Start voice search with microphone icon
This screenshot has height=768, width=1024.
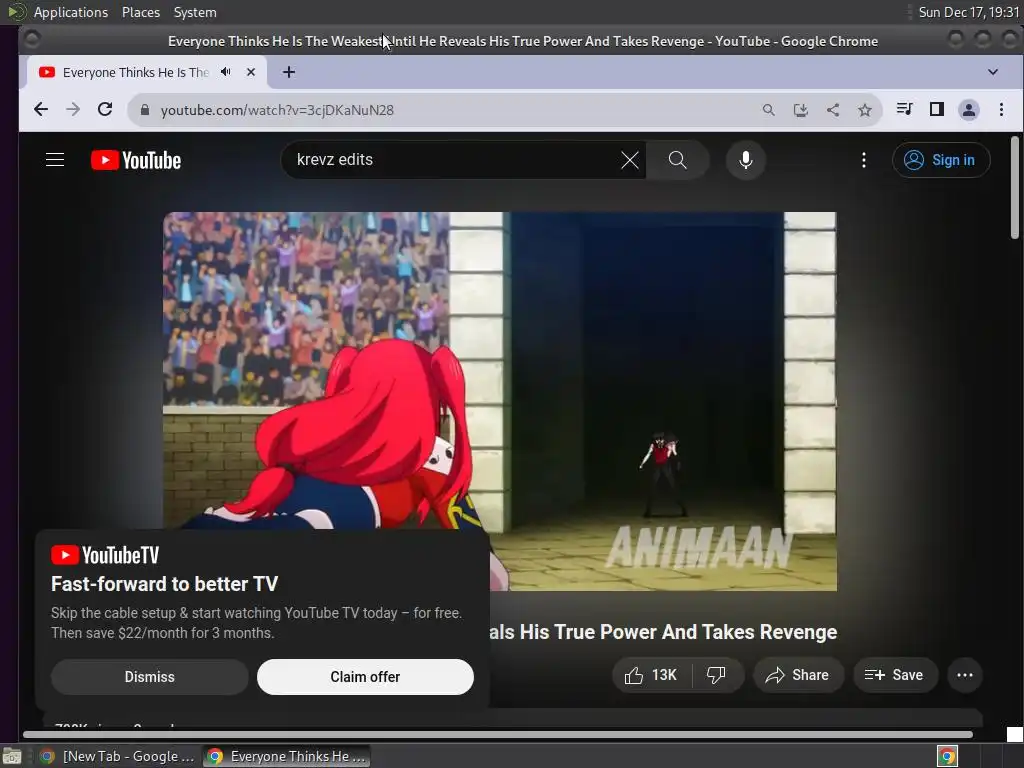tap(745, 160)
